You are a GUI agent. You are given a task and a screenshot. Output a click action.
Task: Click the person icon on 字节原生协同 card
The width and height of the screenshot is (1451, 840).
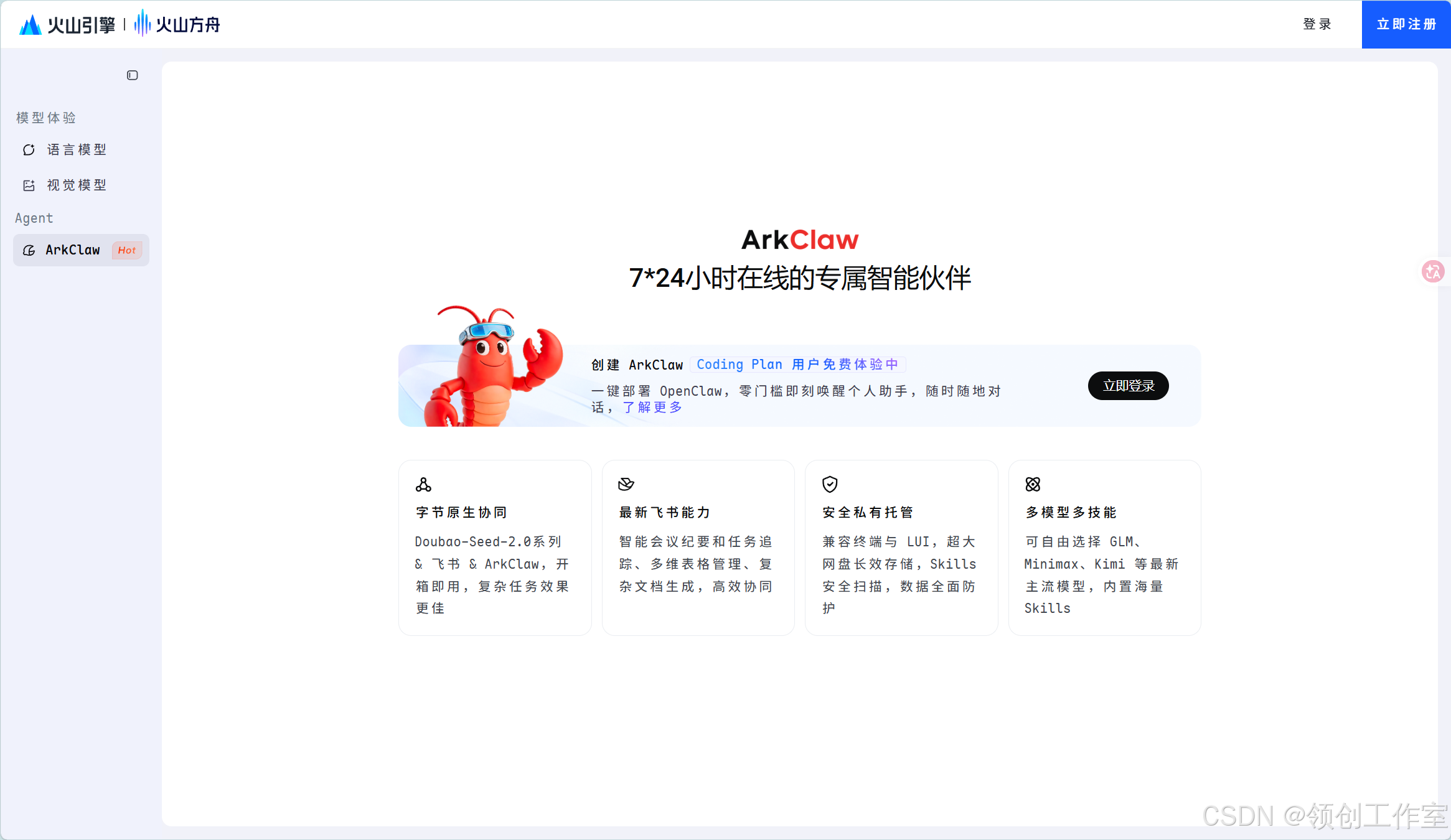[424, 485]
